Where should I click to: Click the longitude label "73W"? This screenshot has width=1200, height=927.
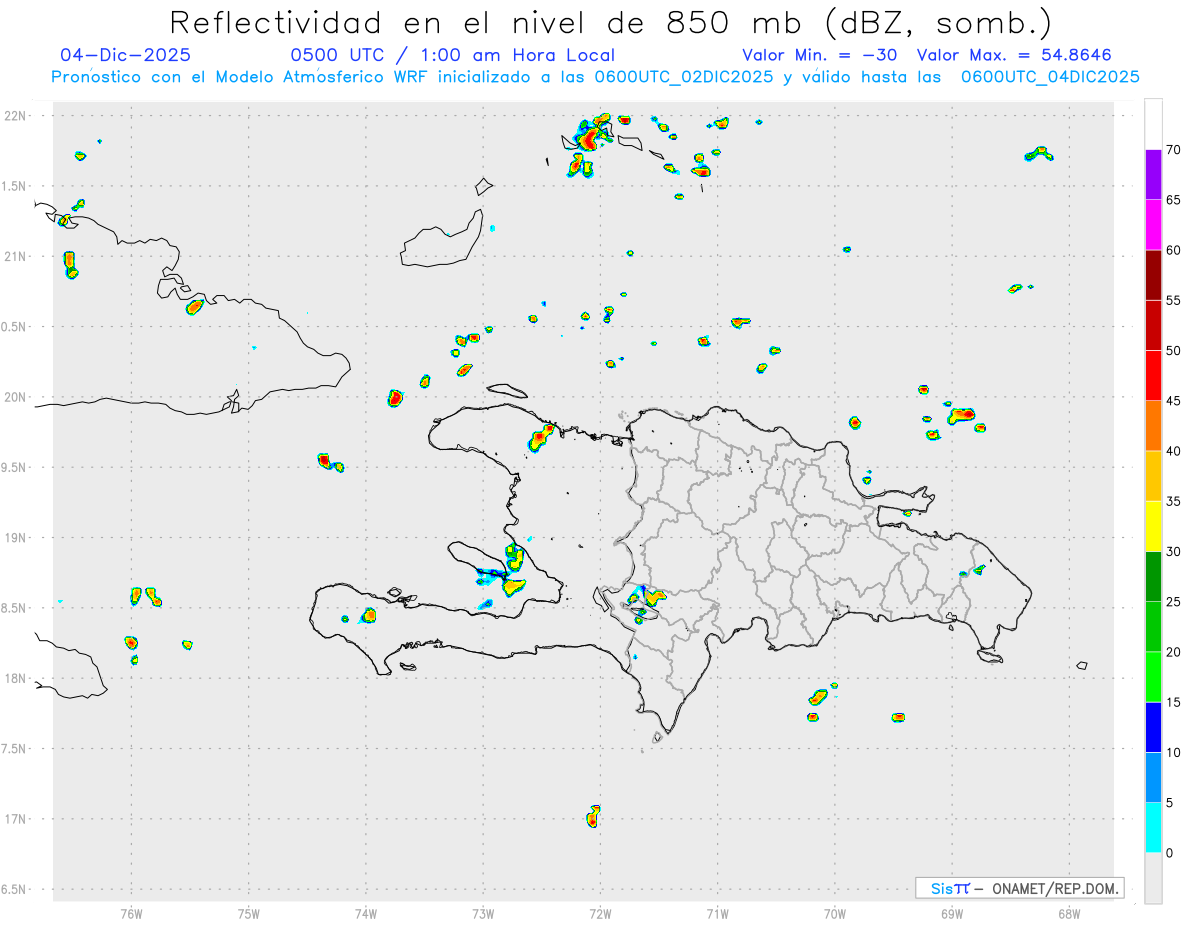pos(483,913)
